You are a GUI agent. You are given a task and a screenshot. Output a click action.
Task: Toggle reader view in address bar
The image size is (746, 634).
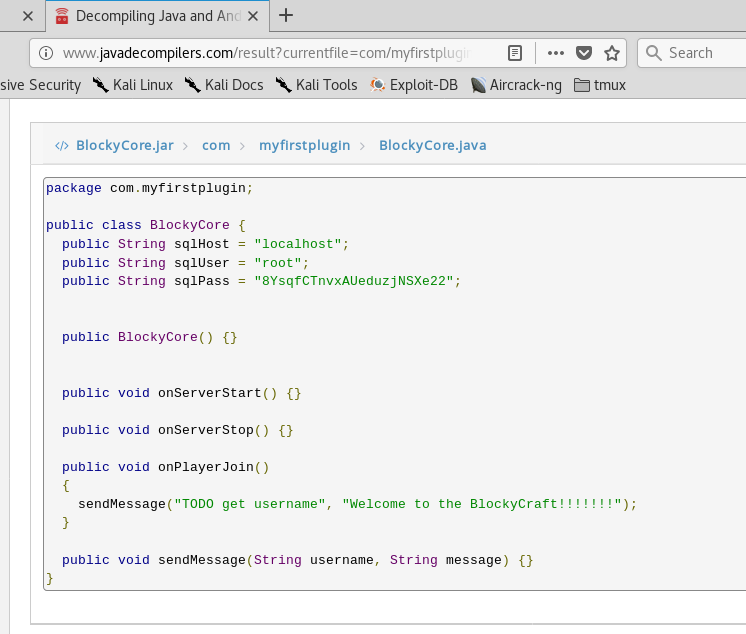(x=515, y=53)
